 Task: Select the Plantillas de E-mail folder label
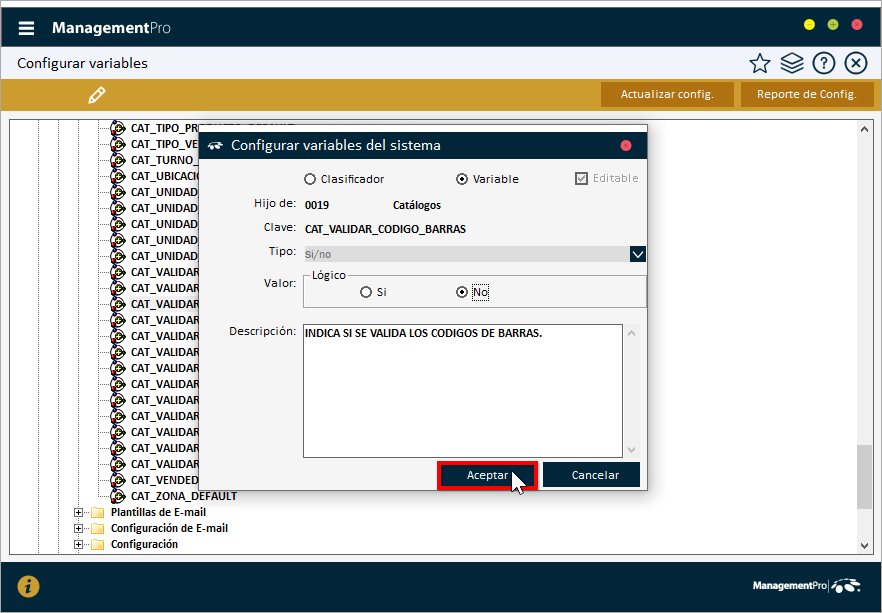pos(158,512)
